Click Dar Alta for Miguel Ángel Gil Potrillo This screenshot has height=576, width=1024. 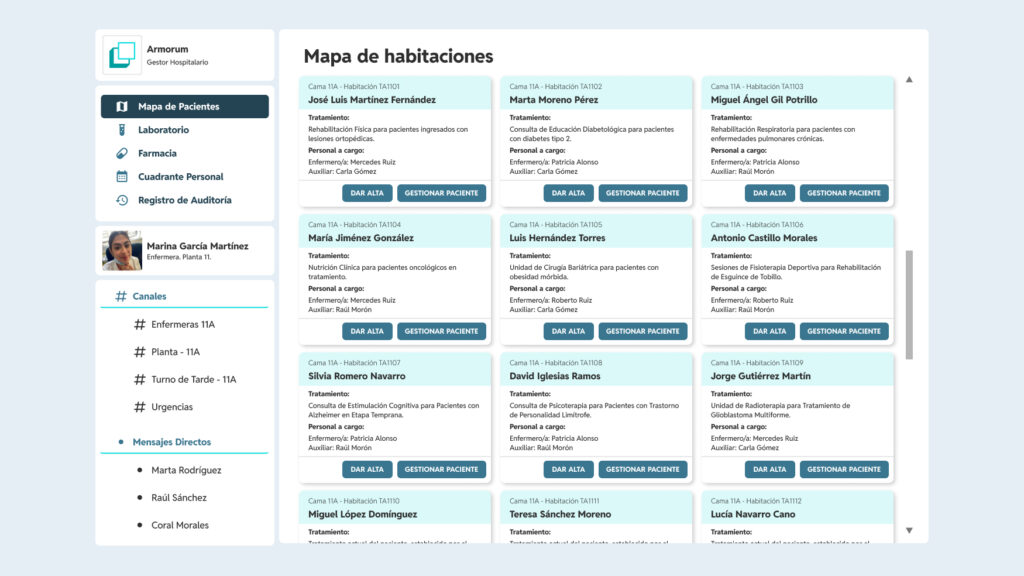(769, 193)
